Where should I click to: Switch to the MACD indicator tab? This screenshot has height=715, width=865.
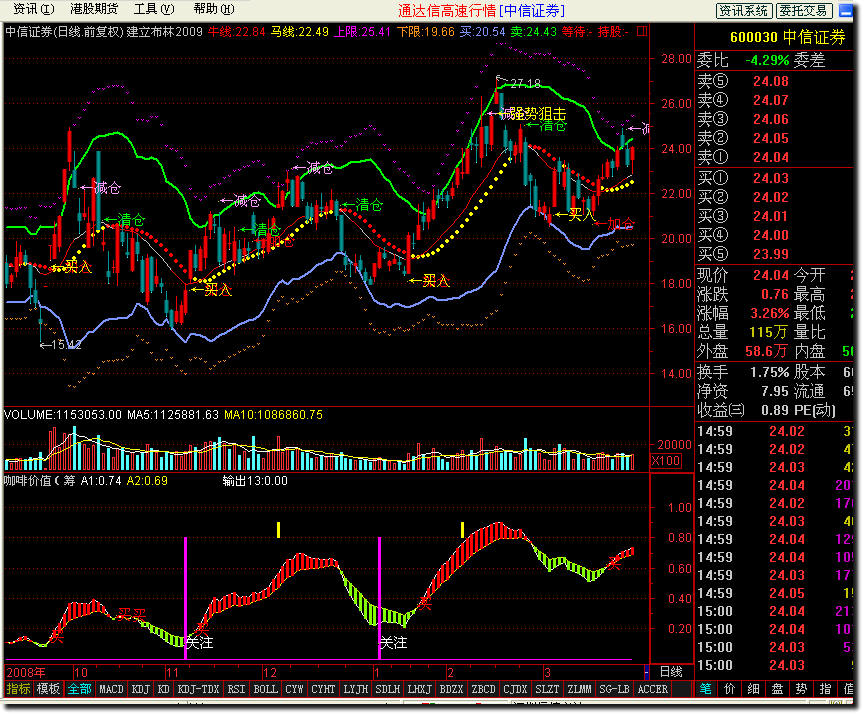[111, 689]
